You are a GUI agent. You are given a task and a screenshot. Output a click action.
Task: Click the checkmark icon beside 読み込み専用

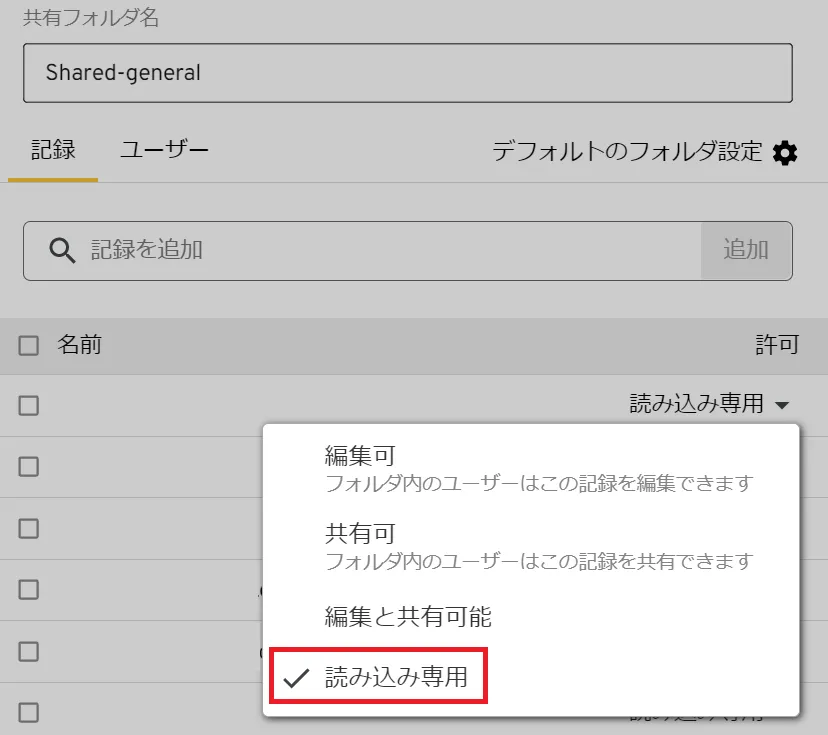[295, 678]
